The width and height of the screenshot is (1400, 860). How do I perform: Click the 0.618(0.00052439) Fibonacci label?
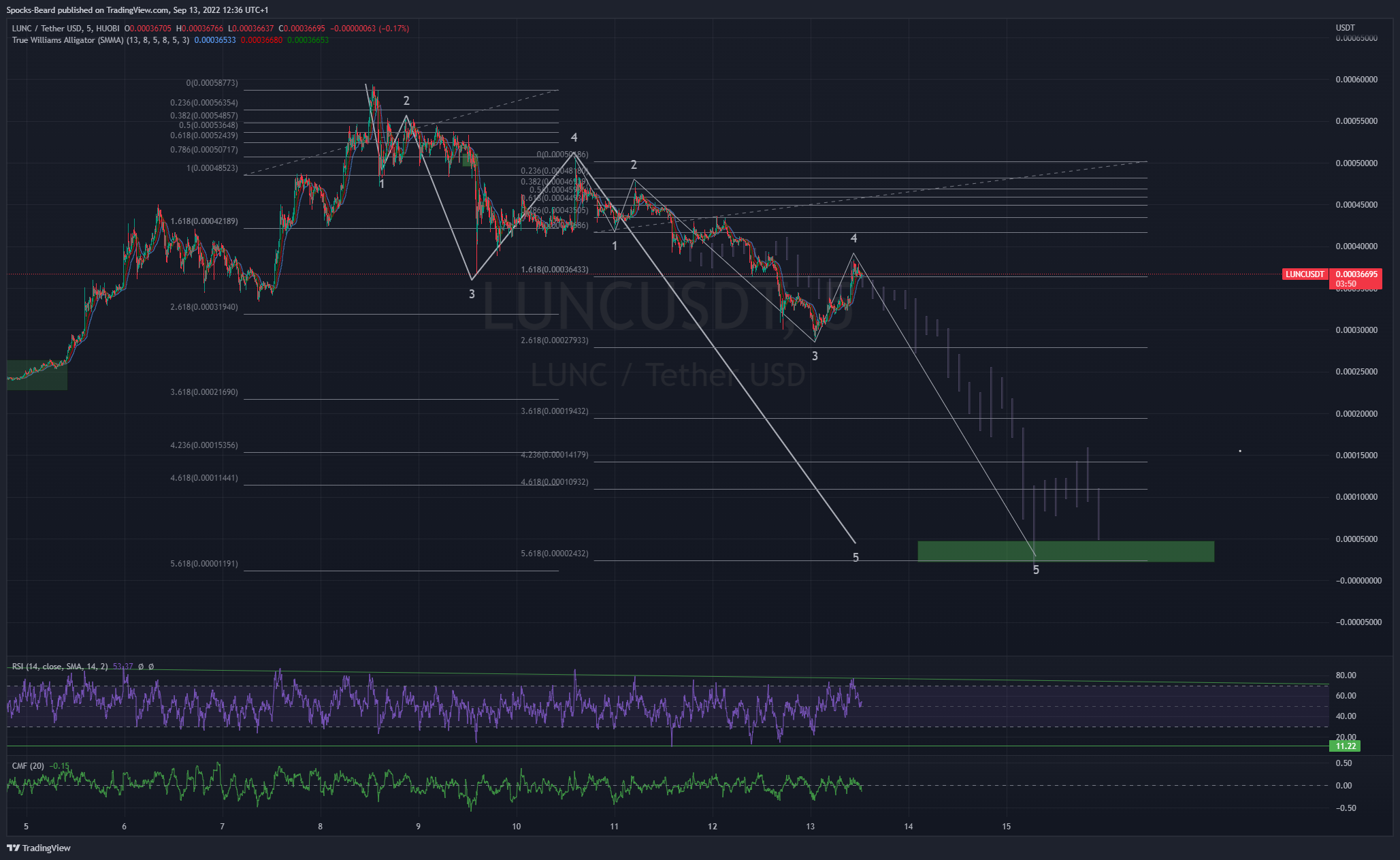[204, 136]
